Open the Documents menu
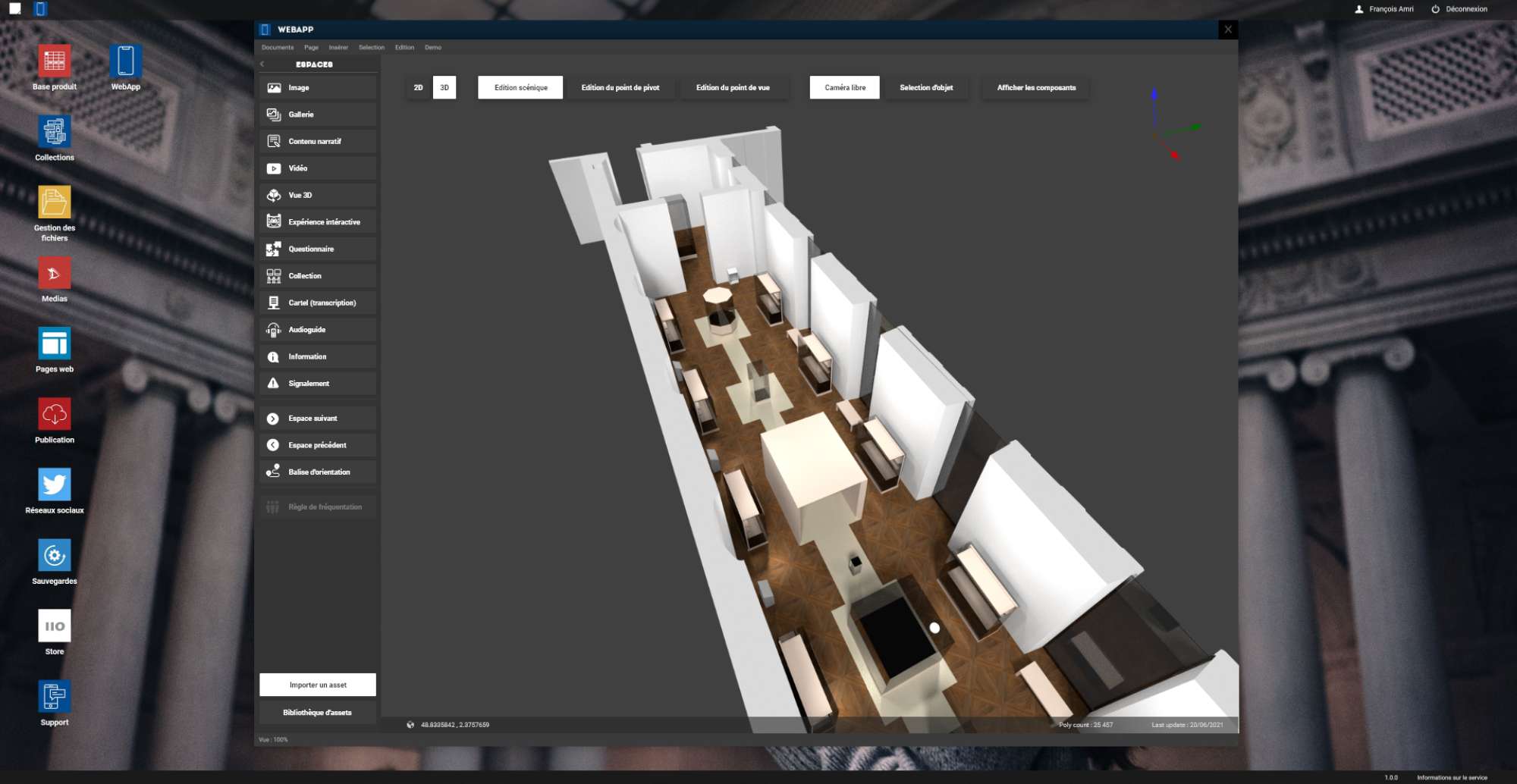Image resolution: width=1517 pixels, height=784 pixels. tap(278, 48)
